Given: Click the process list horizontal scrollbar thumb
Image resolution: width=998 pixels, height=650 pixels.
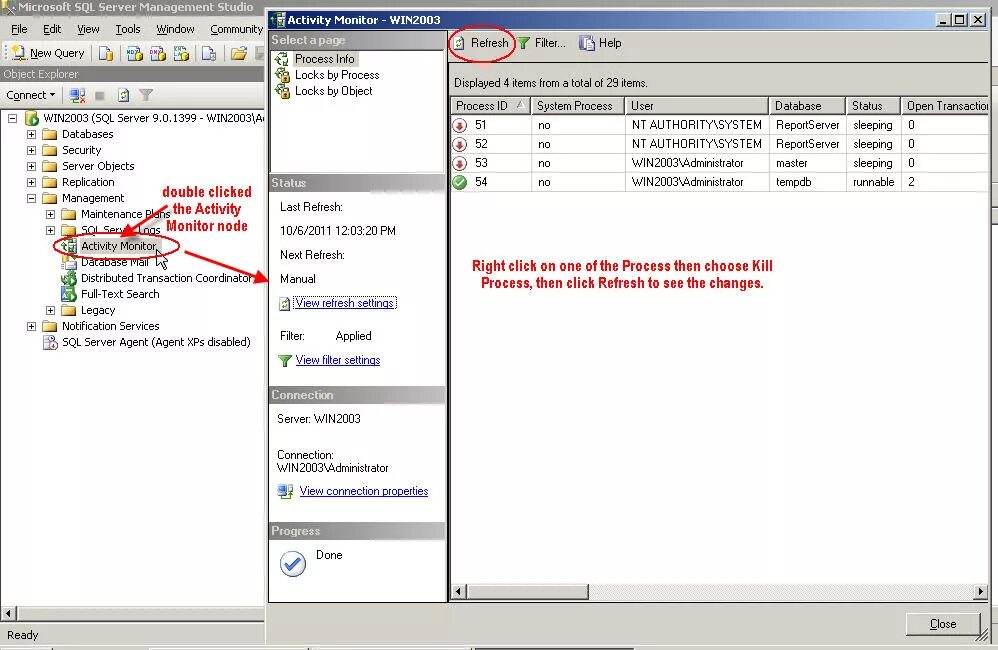Looking at the screenshot, I should pyautogui.click(x=528, y=591).
